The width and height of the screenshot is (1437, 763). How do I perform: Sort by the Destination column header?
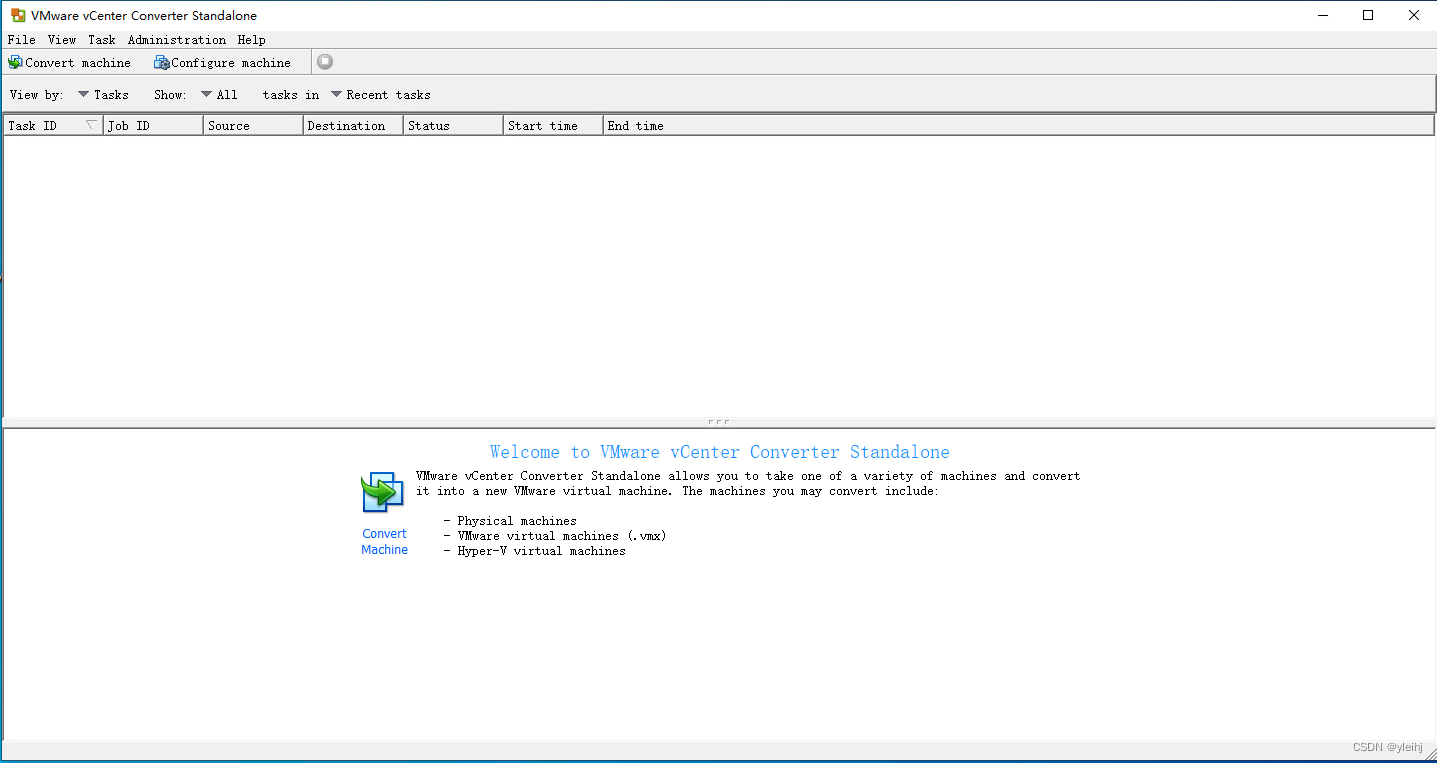point(354,126)
